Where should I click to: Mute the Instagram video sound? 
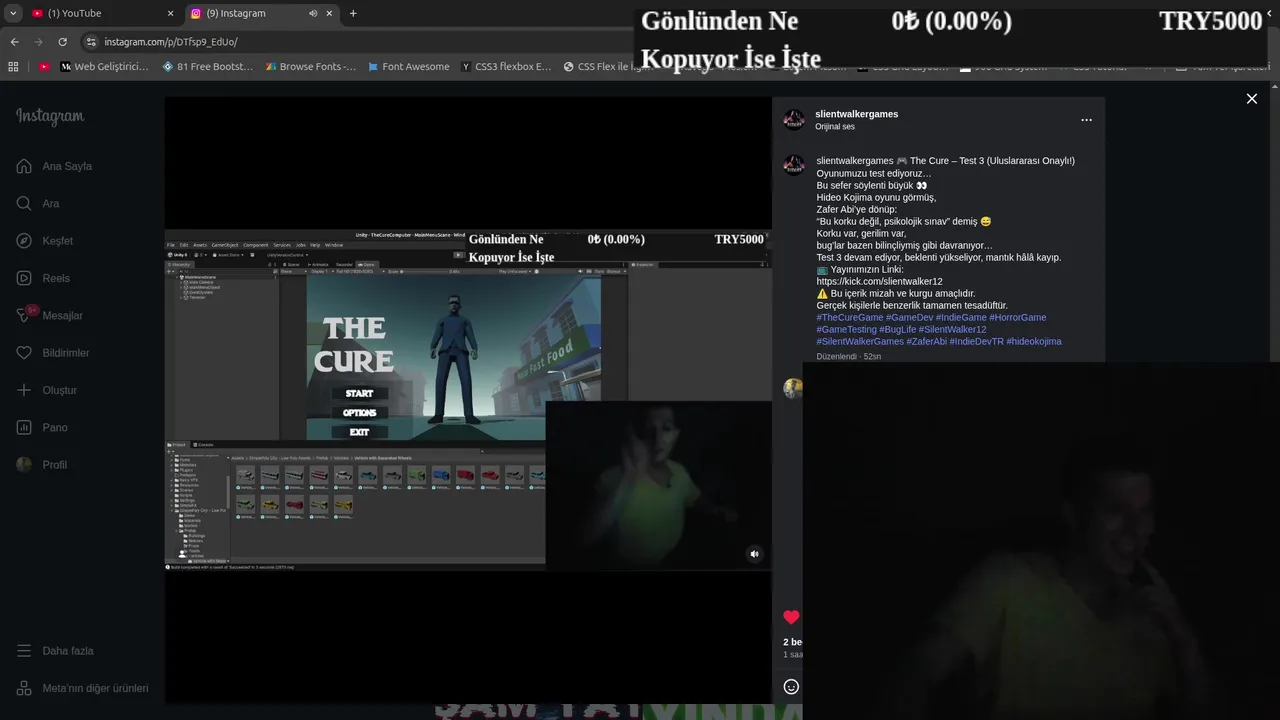pyautogui.click(x=754, y=553)
